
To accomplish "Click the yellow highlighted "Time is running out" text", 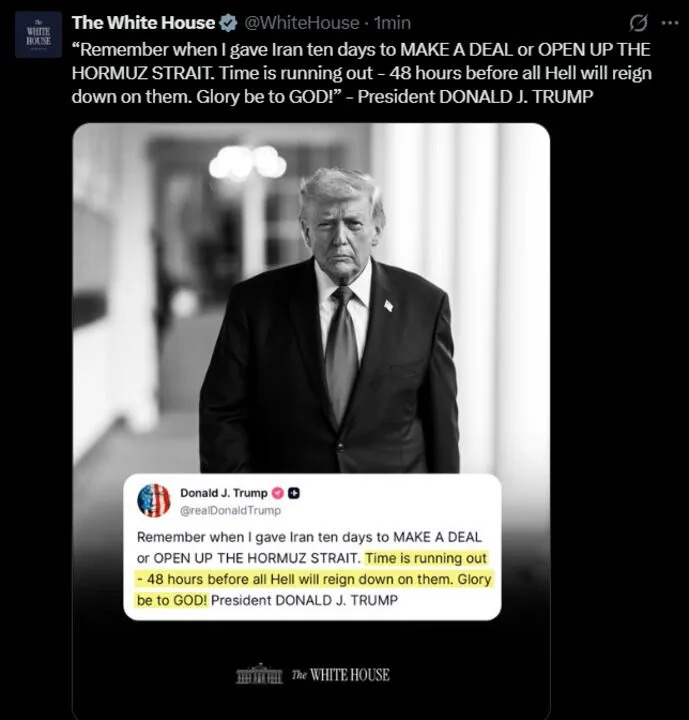I will pos(426,558).
